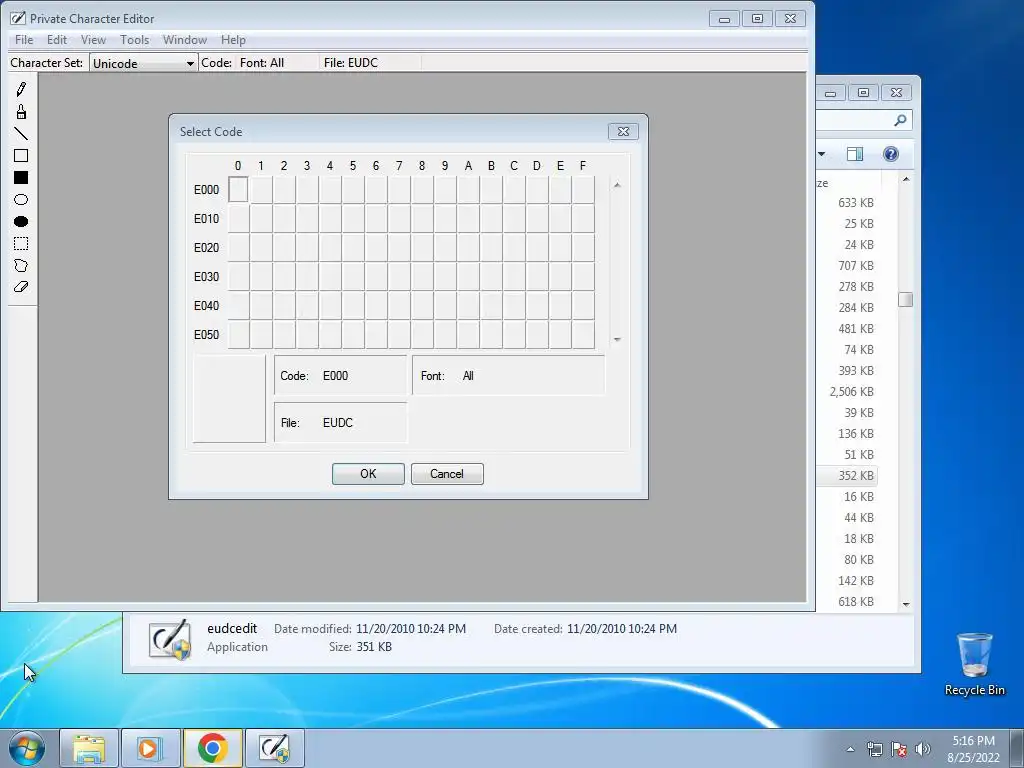Select the Hollow Ellipse tool
1024x768 pixels.
click(x=21, y=200)
